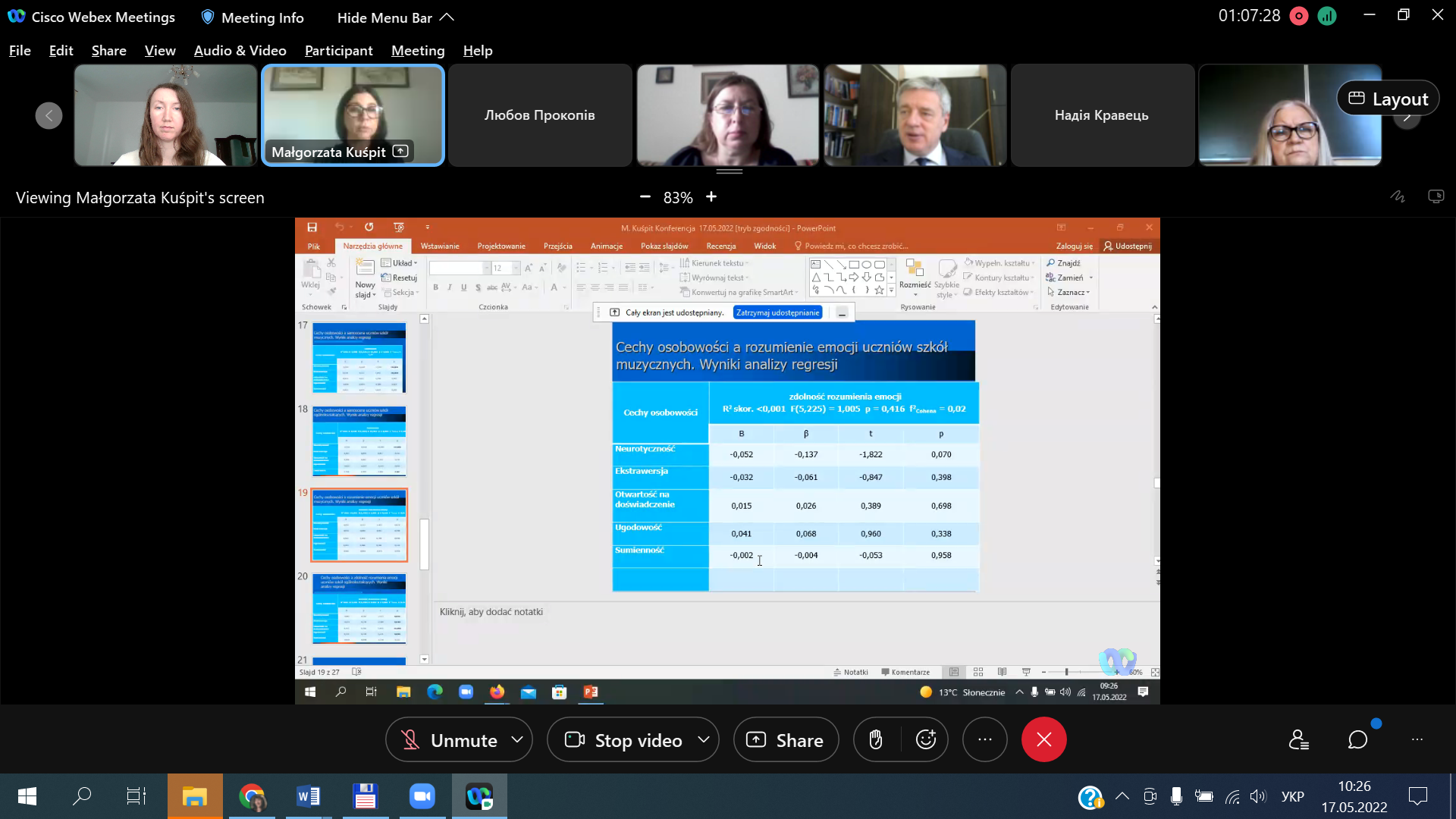Open the Audio & Video menu
Viewport: 1456px width, 819px height.
point(240,51)
